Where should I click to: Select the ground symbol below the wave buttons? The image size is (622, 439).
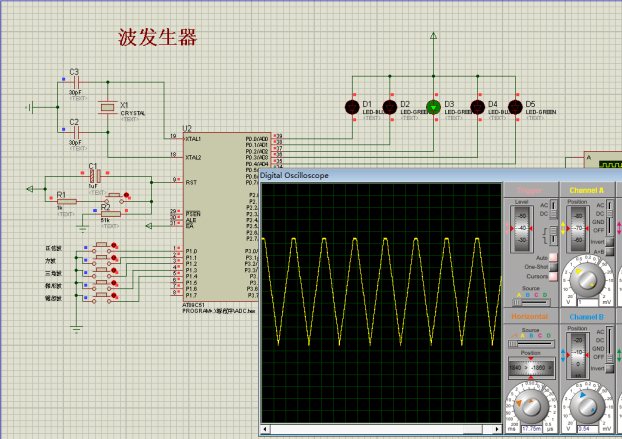pos(76,329)
